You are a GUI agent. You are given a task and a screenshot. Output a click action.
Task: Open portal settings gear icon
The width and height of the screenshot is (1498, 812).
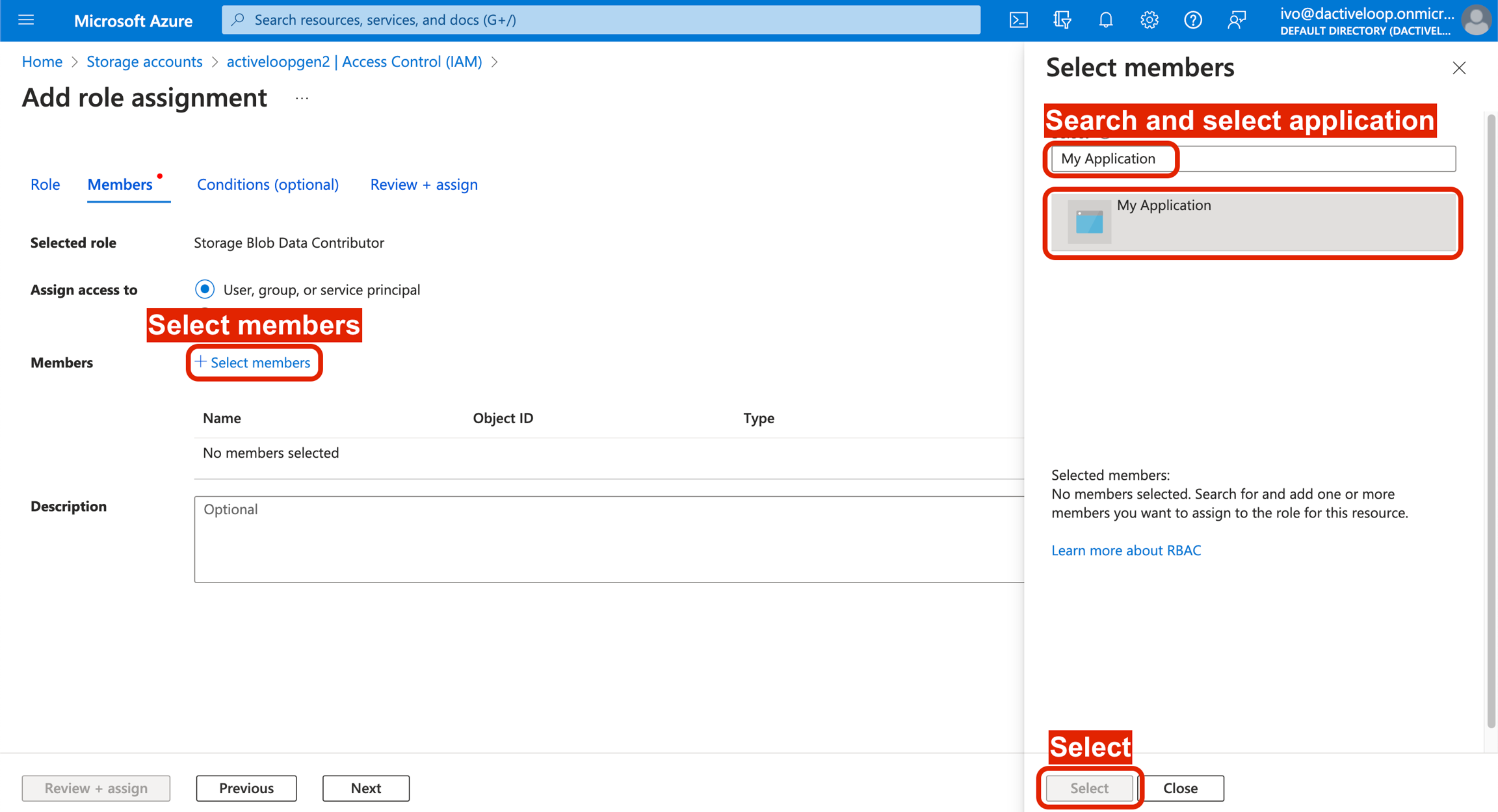[x=1149, y=20]
